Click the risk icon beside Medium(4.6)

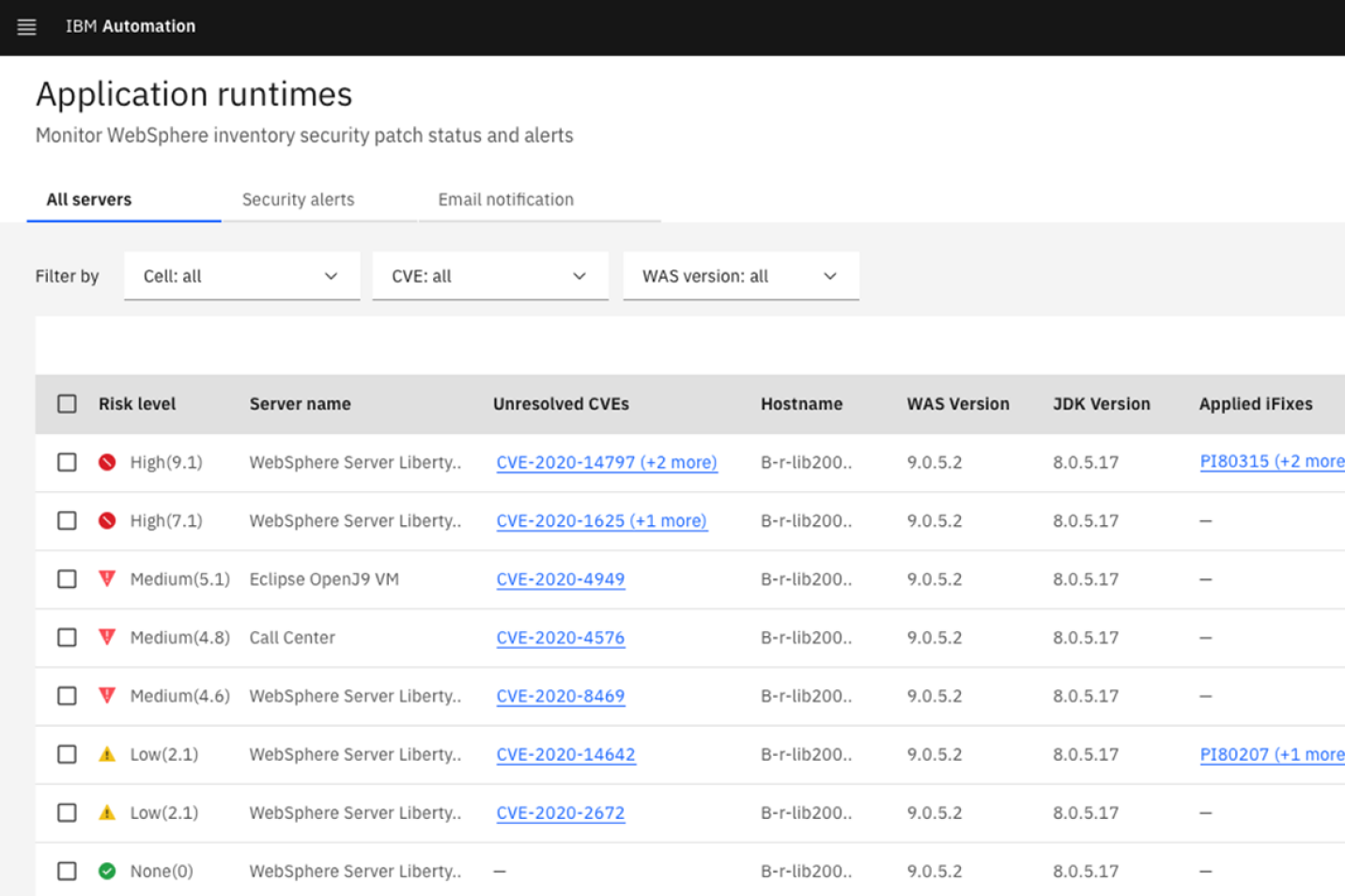(x=106, y=696)
